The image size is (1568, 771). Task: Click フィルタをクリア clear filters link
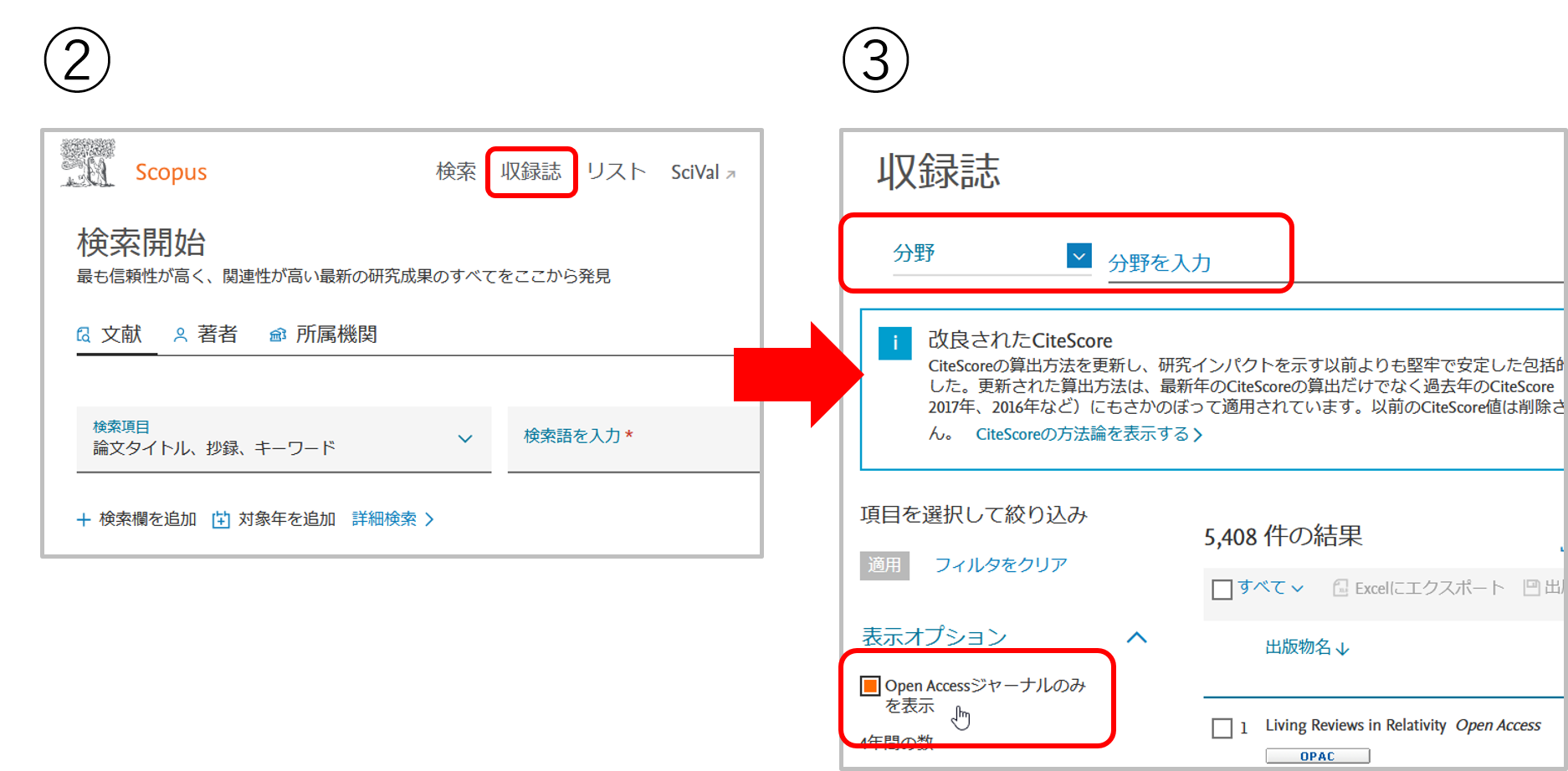click(1001, 565)
